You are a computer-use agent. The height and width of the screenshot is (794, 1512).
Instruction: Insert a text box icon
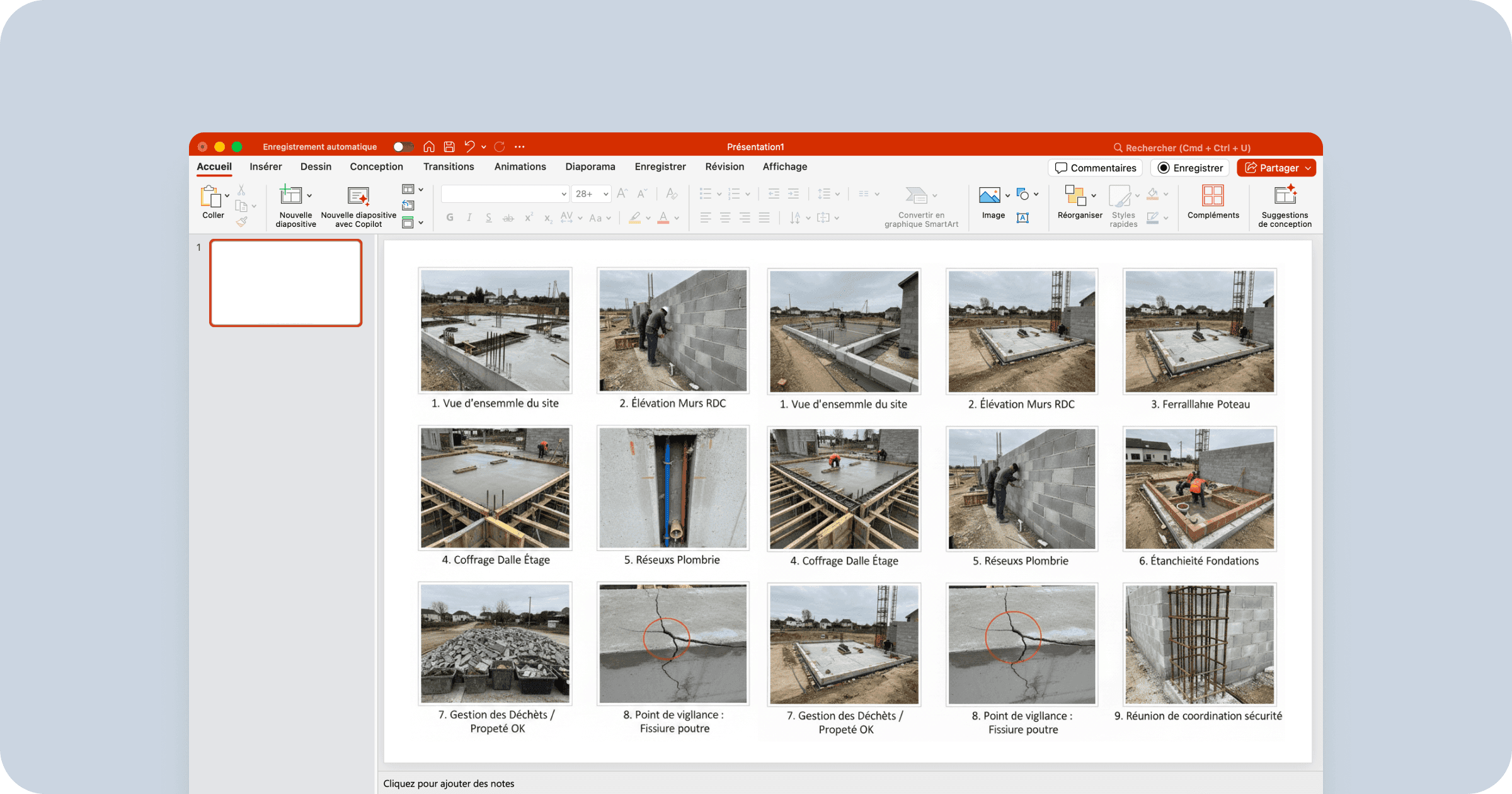coord(1022,217)
